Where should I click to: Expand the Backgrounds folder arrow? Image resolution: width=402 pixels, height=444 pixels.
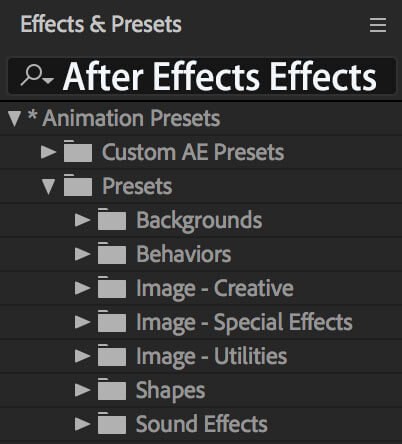[83, 220]
